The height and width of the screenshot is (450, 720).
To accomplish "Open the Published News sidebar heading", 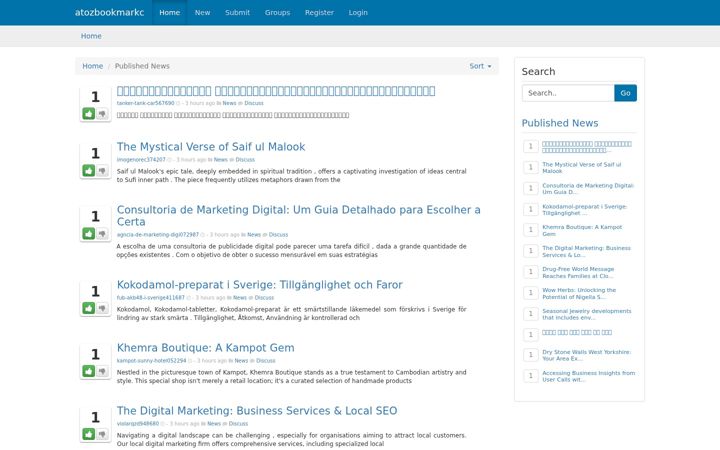I will tap(560, 123).
